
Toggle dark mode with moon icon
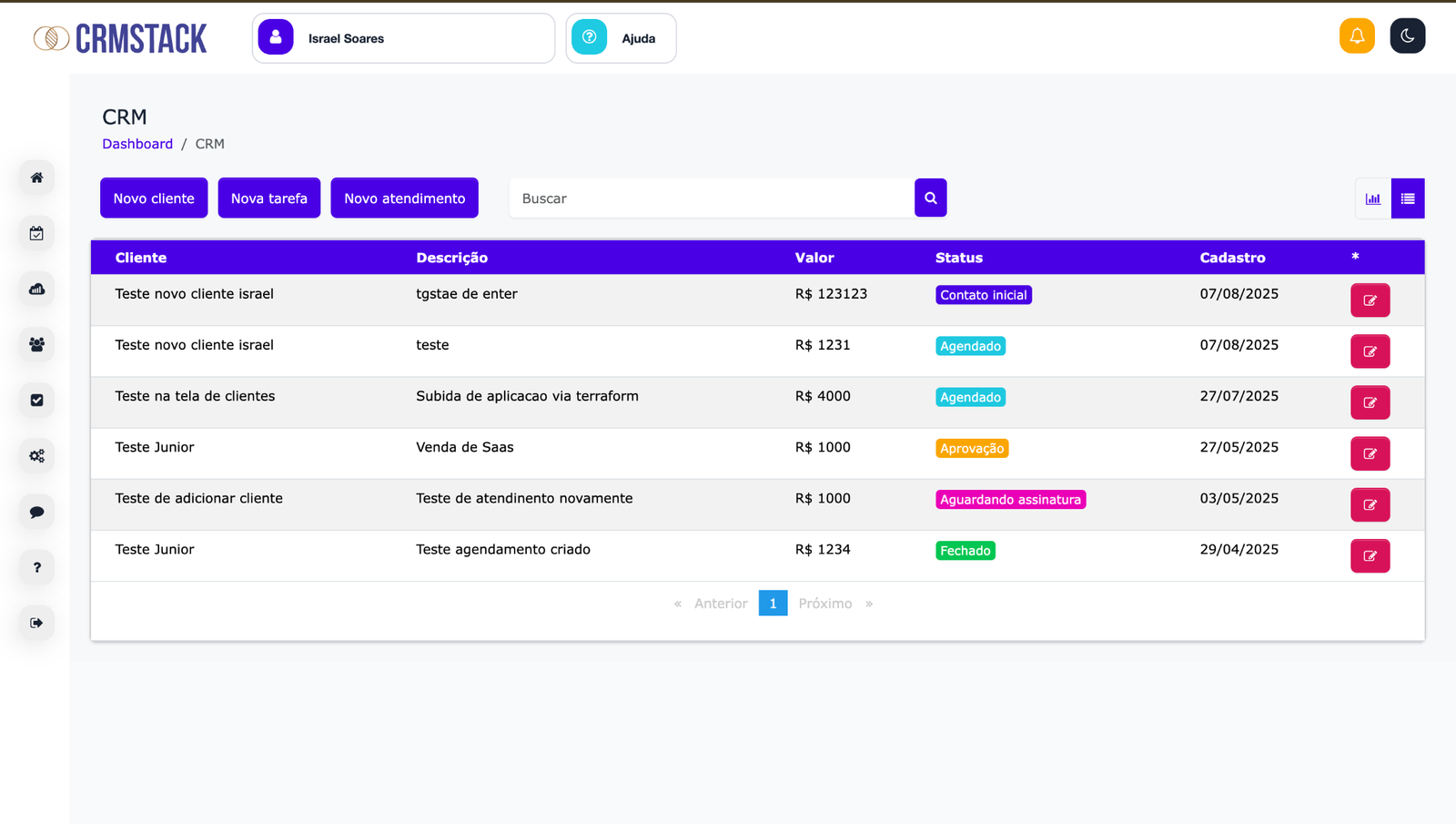pos(1407,36)
